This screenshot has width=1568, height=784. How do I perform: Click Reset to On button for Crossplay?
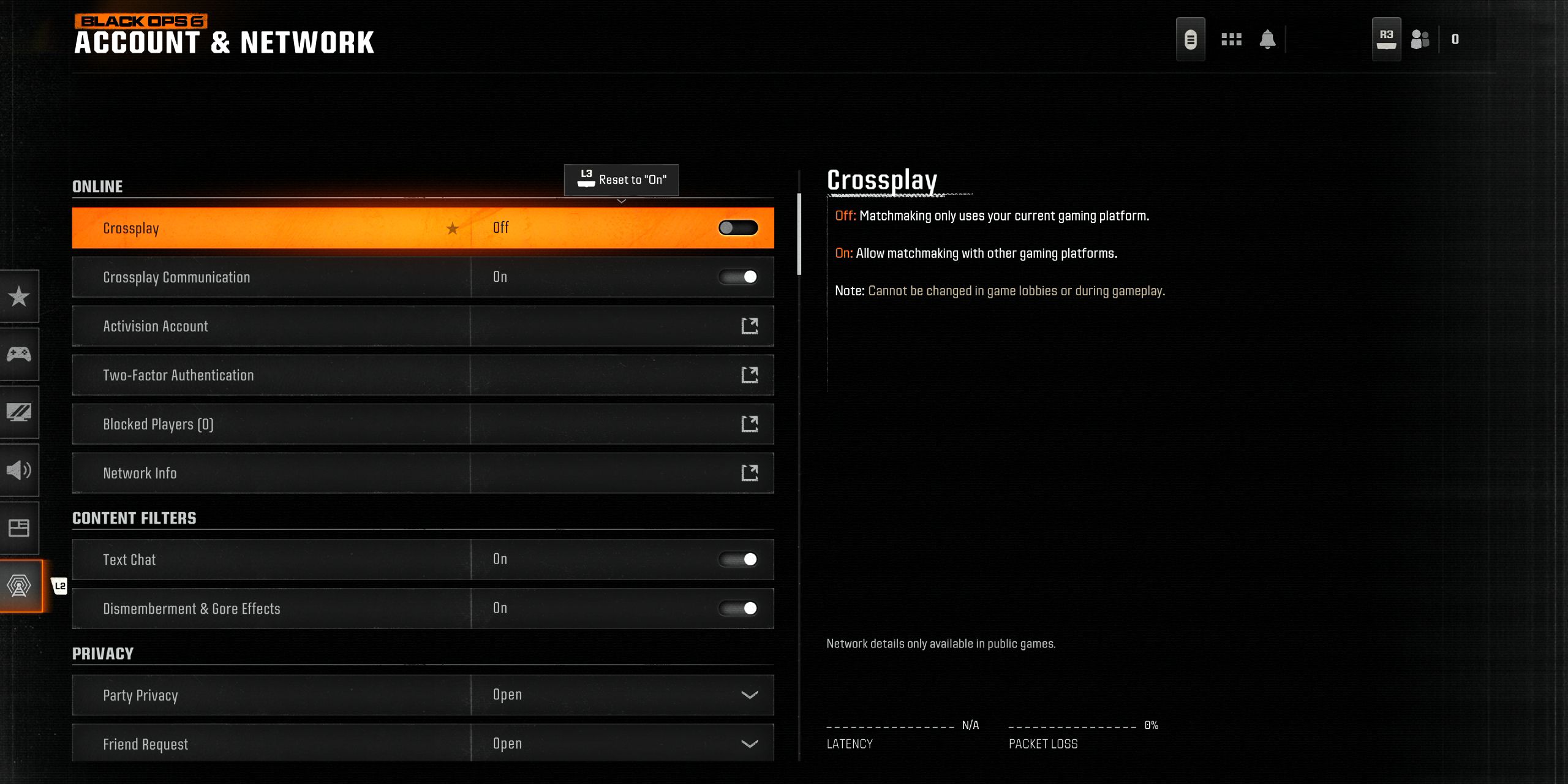pos(621,179)
